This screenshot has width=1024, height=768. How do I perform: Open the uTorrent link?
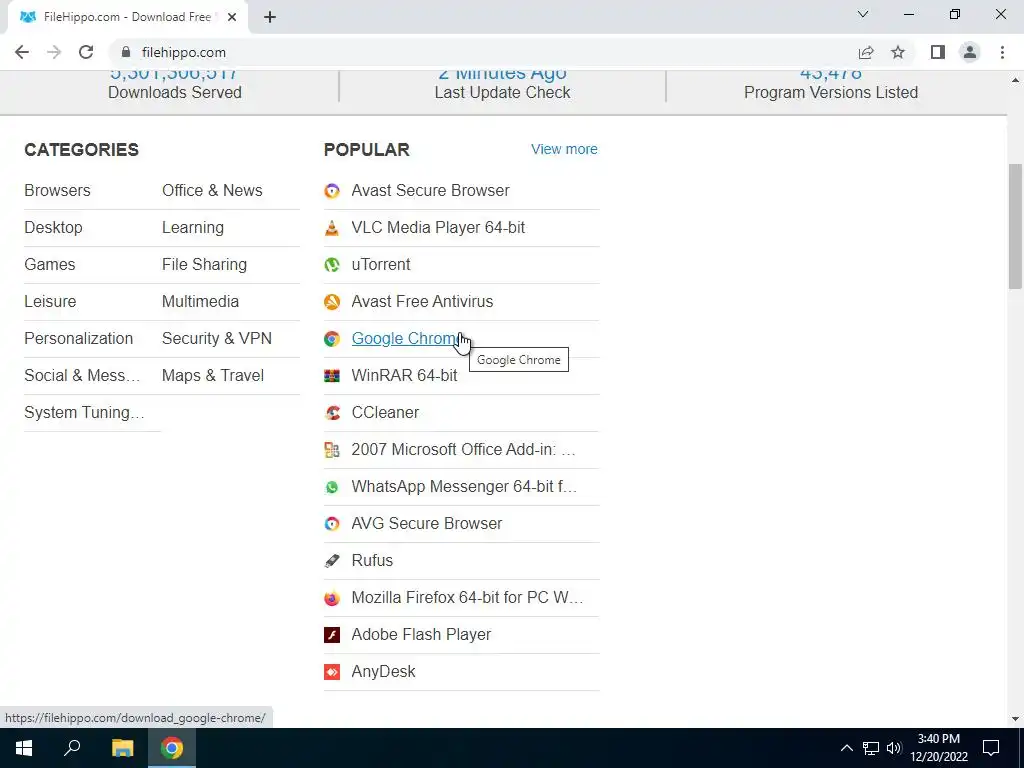click(381, 264)
